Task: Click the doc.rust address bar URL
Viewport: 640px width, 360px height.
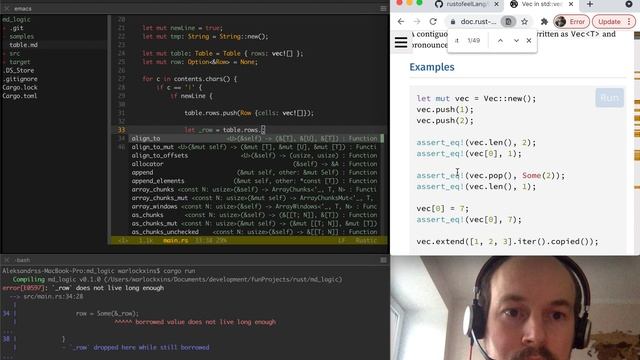Action: pos(478,22)
